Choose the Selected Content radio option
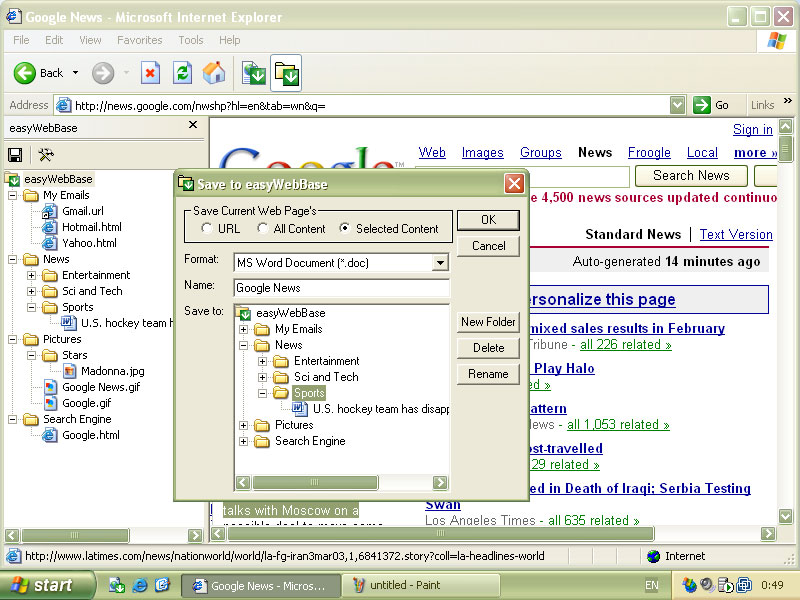The height and width of the screenshot is (600, 800). [x=345, y=229]
